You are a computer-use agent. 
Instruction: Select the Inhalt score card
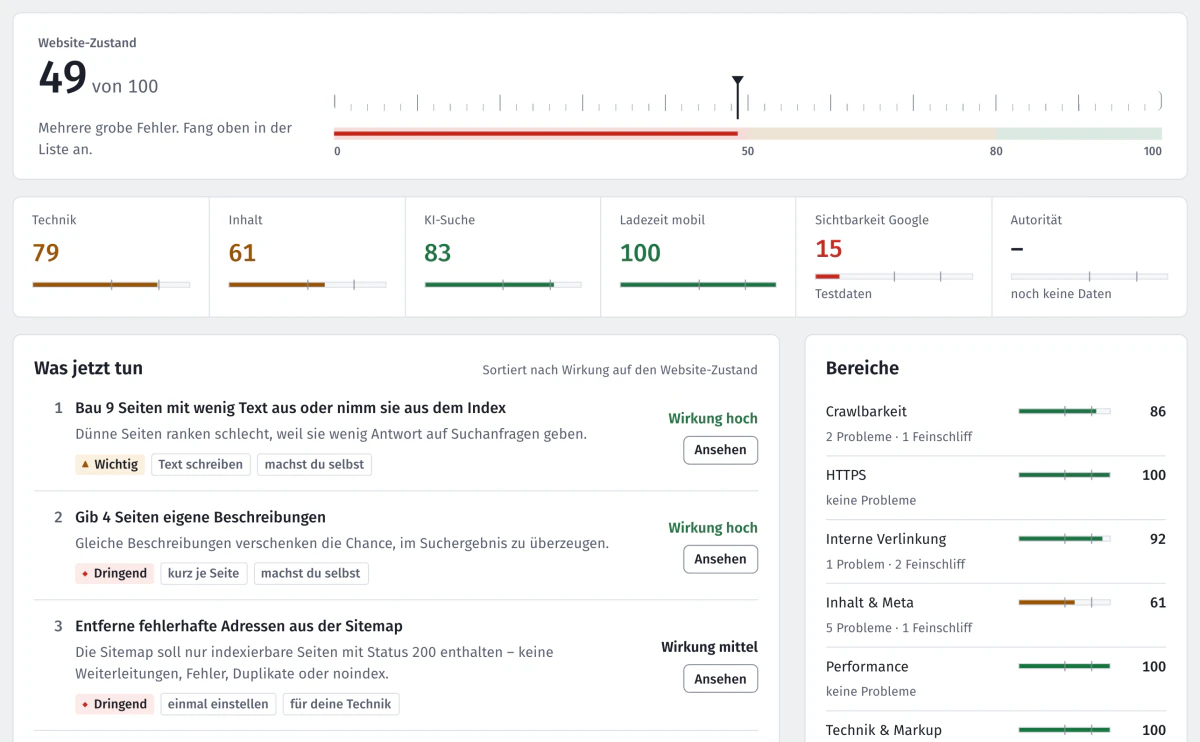pos(307,257)
